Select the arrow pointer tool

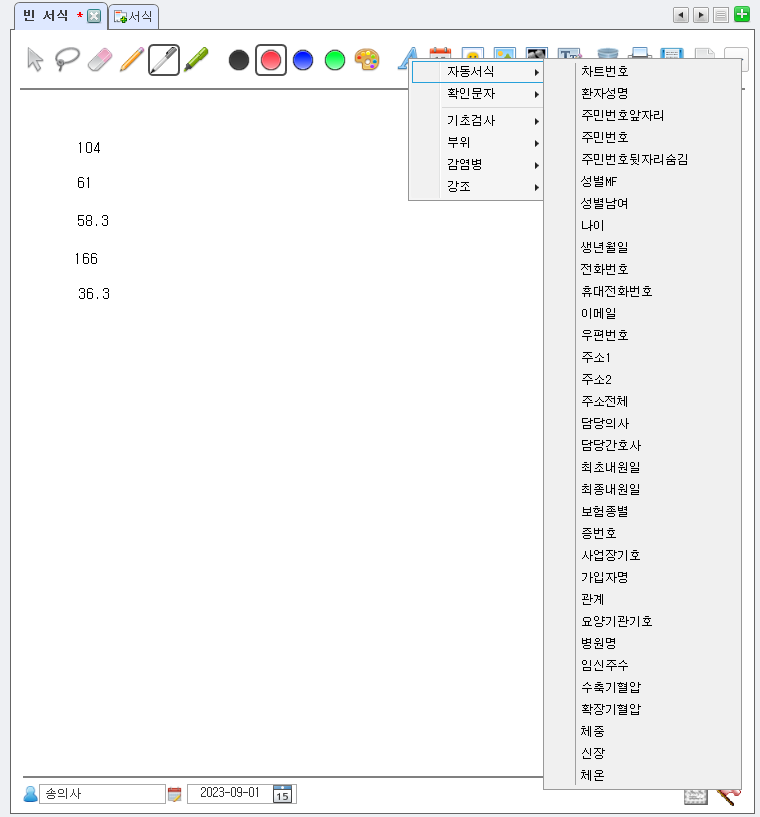[35, 60]
